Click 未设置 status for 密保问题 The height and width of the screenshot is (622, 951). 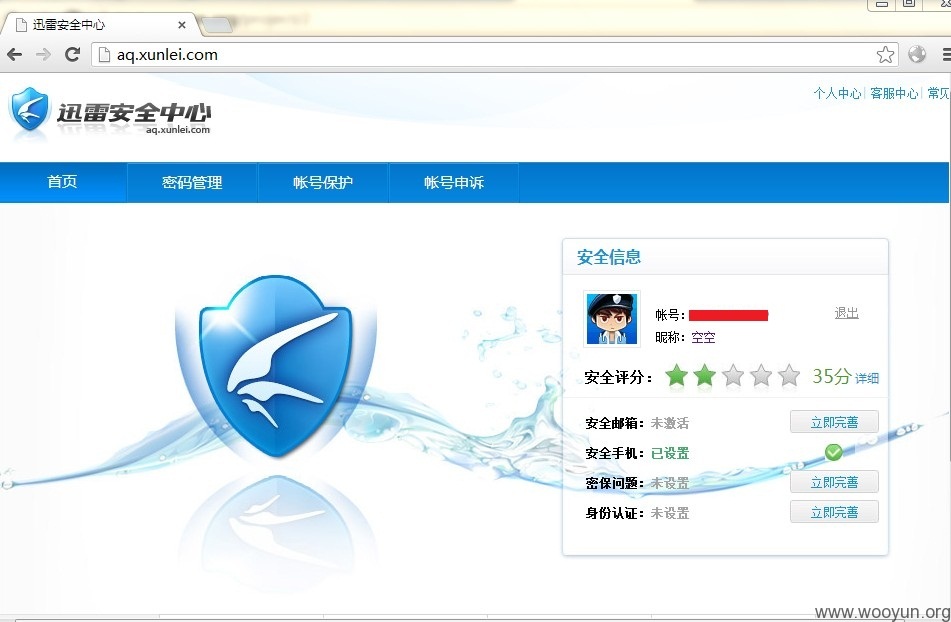(670, 483)
